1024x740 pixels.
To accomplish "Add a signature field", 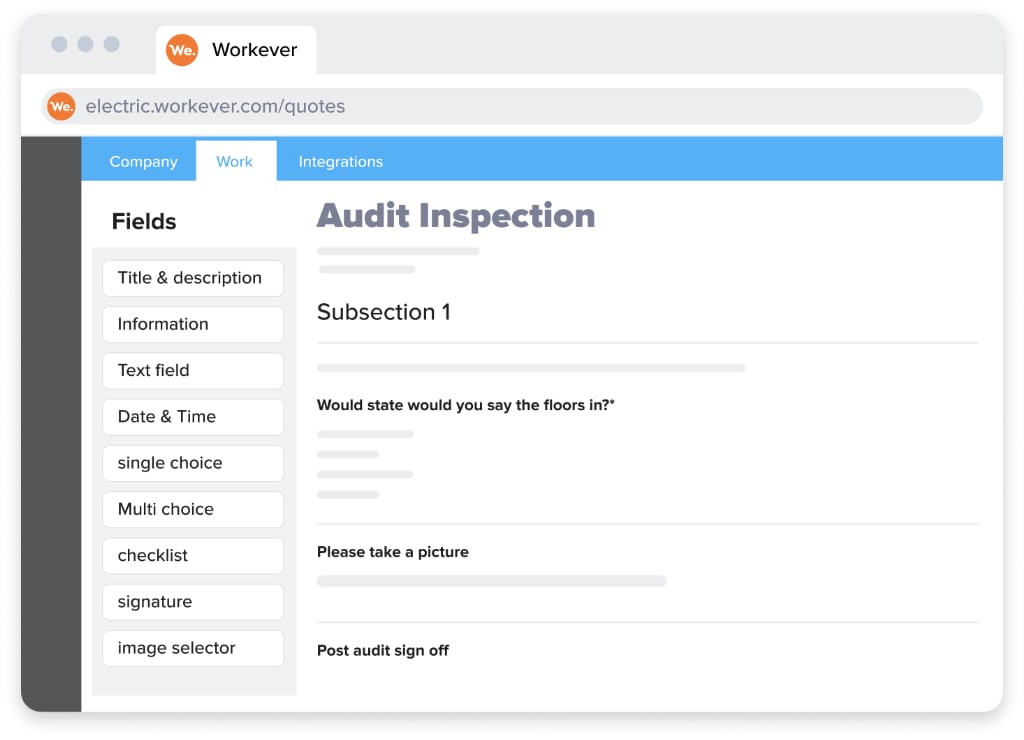I will [192, 602].
